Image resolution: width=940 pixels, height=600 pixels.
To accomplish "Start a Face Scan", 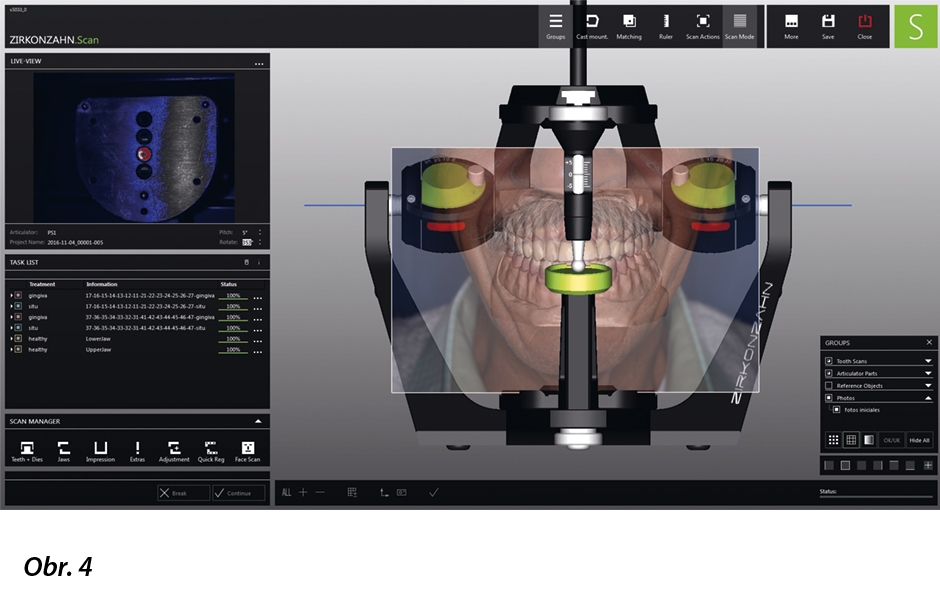I will point(248,451).
